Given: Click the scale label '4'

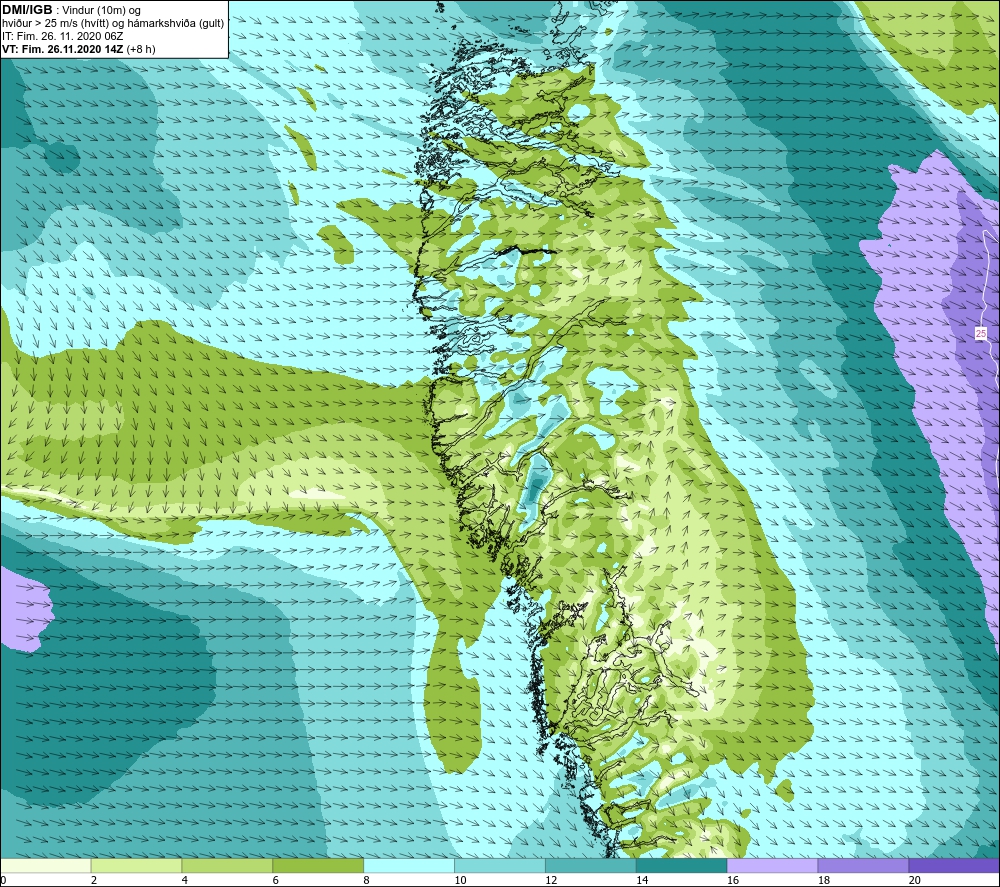Looking at the screenshot, I should (184, 880).
